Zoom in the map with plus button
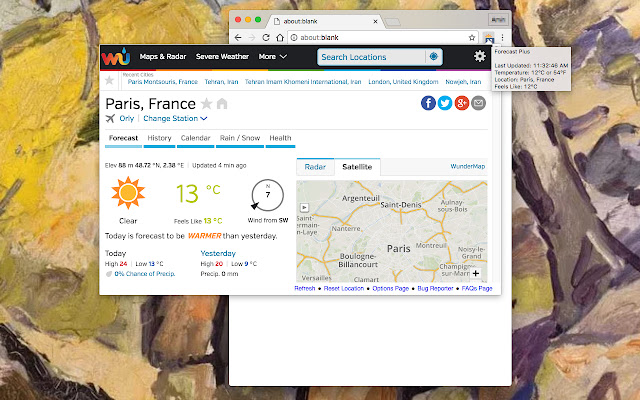 tap(476, 273)
